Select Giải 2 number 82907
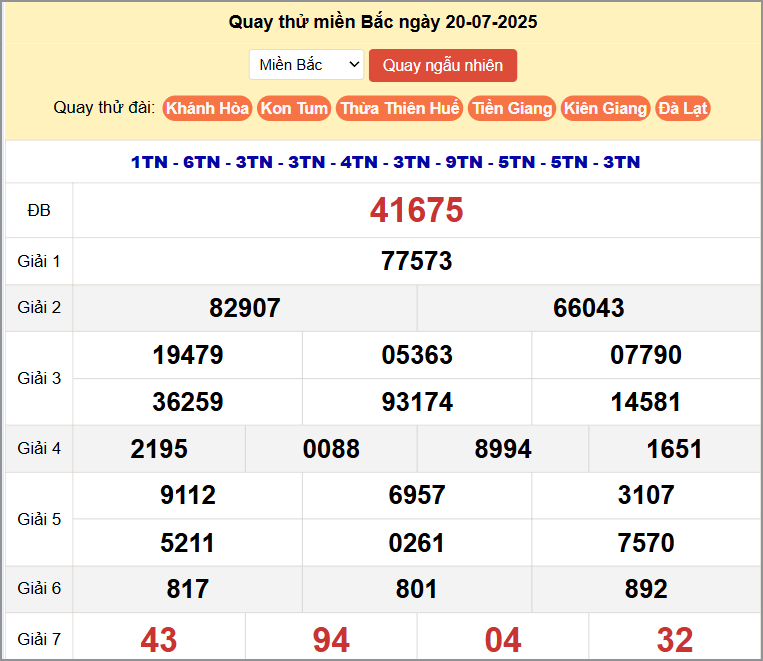Viewport: 763px width, 661px height. coord(245,308)
